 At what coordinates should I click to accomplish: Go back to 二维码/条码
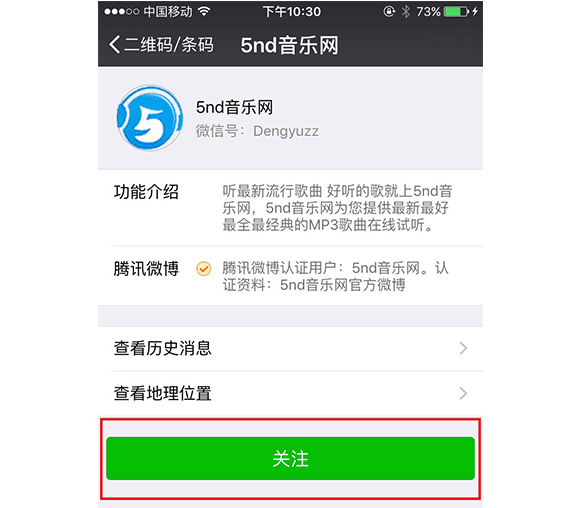click(x=161, y=45)
